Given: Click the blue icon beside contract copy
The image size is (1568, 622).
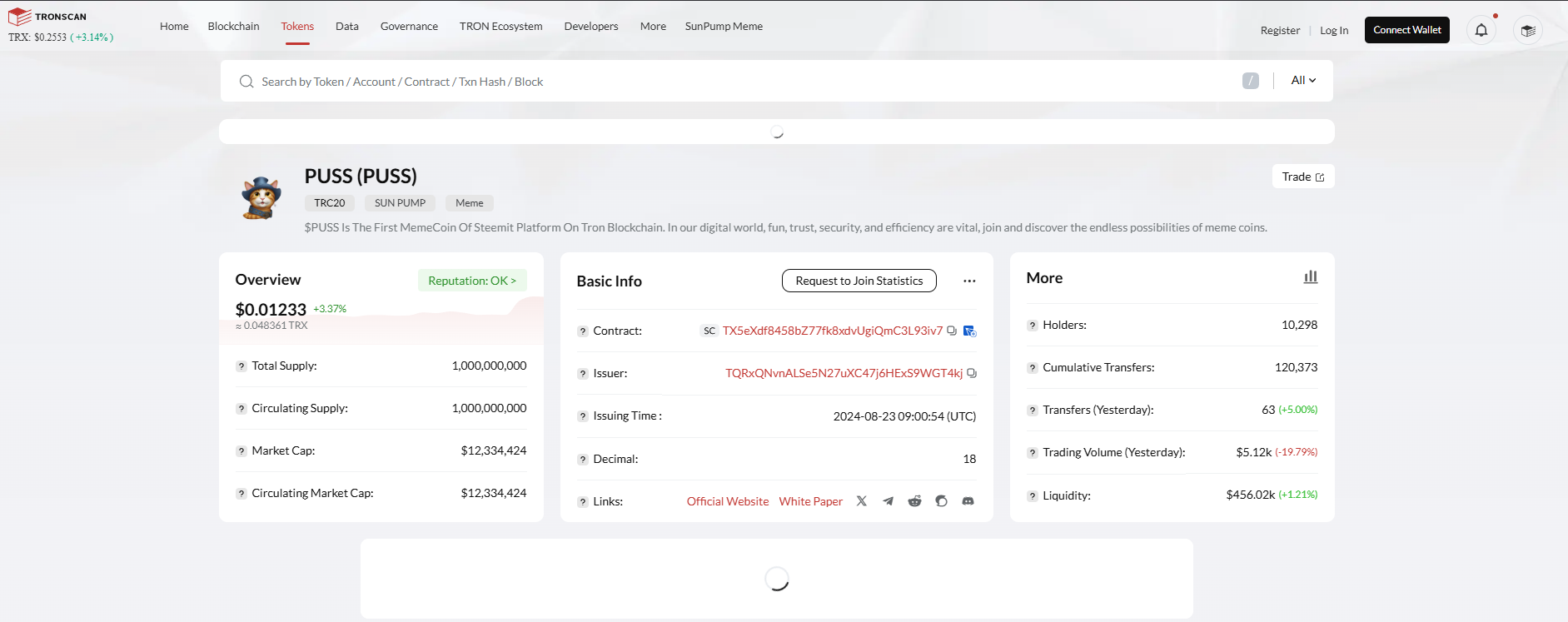Looking at the screenshot, I should (x=969, y=331).
